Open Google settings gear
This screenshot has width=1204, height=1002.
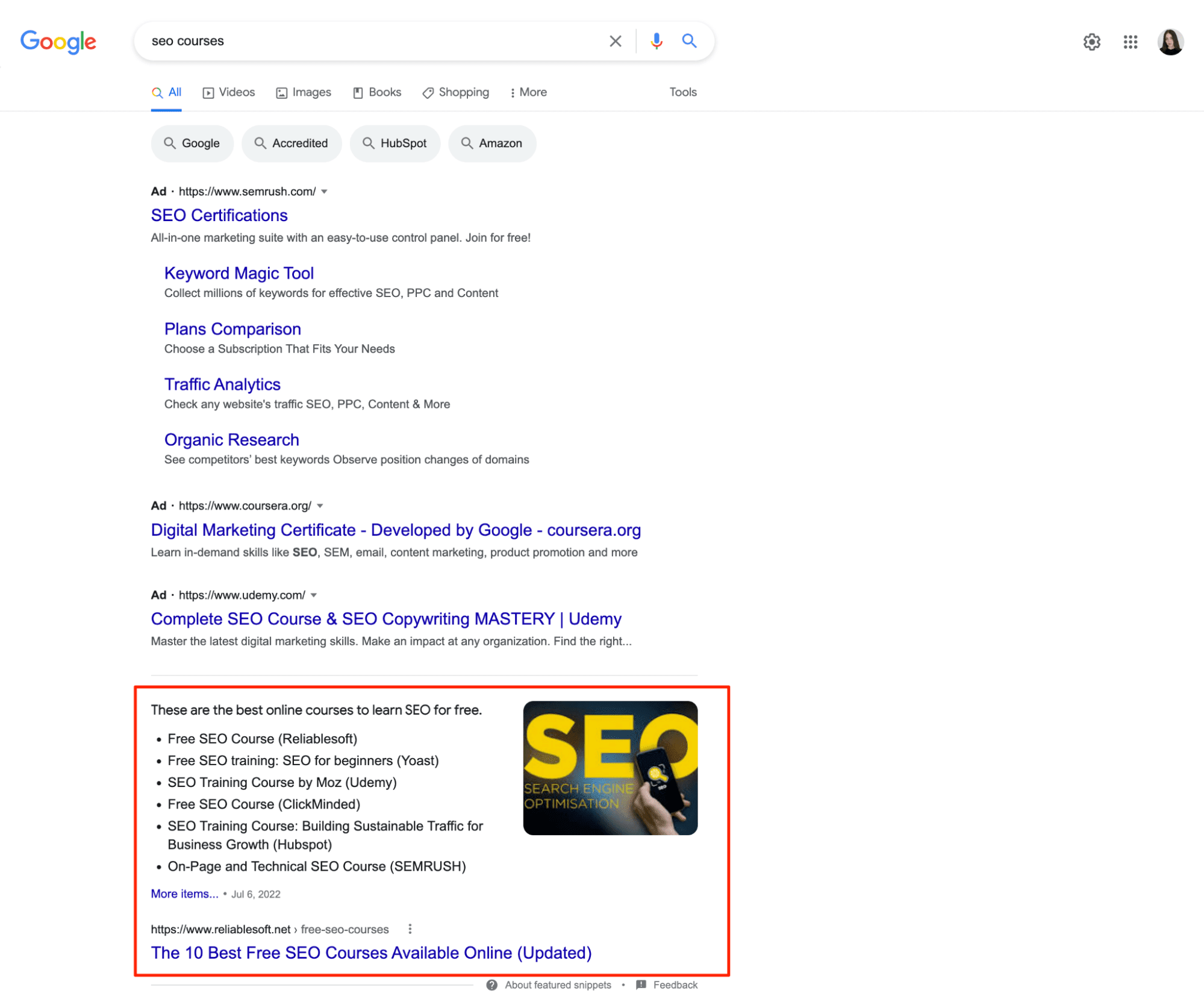(x=1091, y=42)
